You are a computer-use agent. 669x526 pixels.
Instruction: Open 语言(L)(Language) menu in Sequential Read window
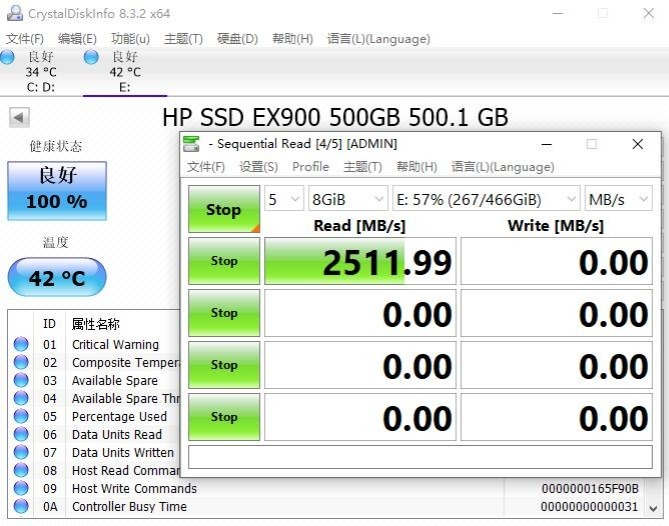click(x=503, y=166)
